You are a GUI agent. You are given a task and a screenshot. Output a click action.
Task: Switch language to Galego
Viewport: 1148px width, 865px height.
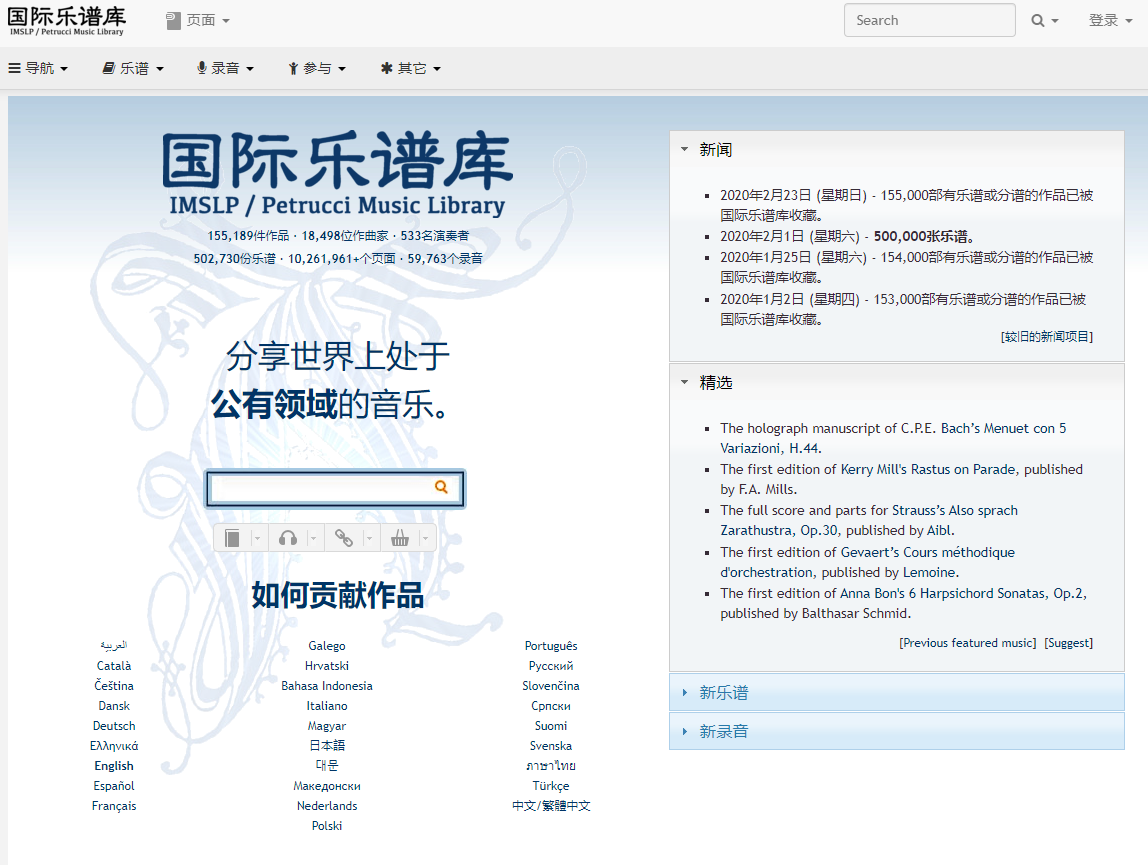[x=327, y=646]
